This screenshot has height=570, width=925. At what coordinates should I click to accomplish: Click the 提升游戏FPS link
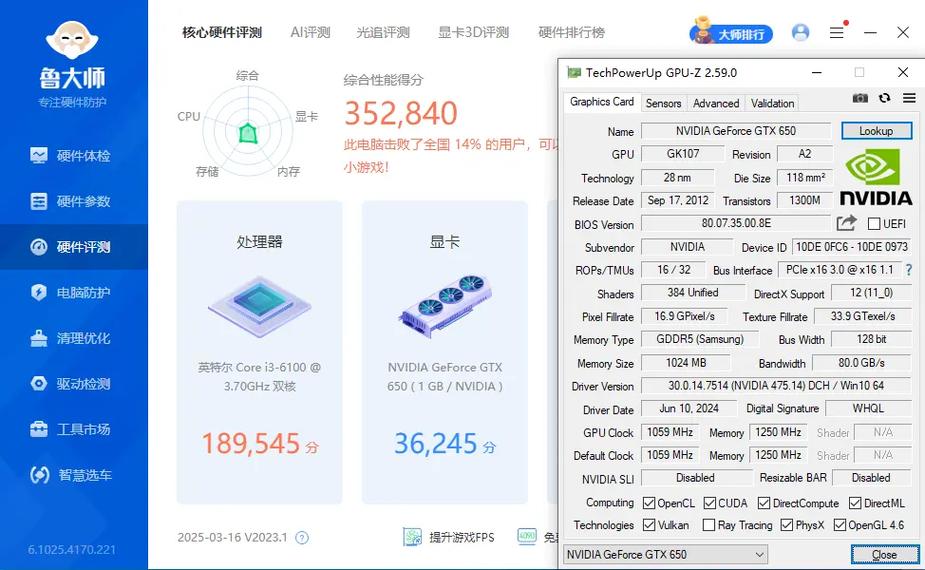click(x=449, y=538)
